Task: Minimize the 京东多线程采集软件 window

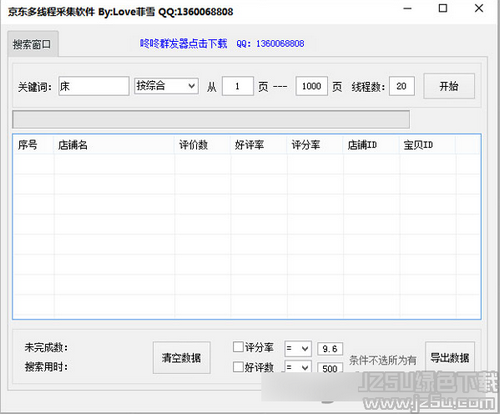Action: (x=407, y=8)
